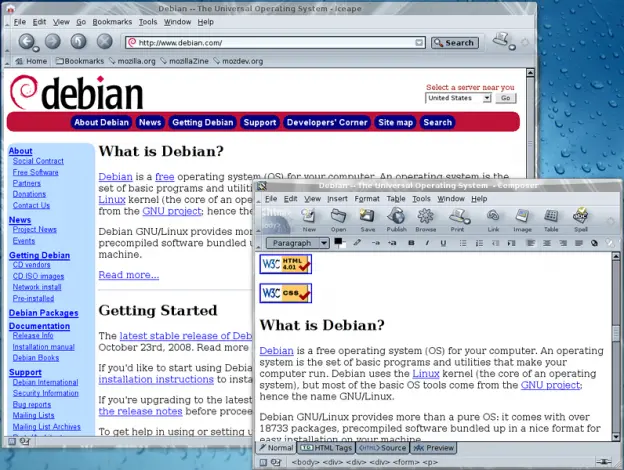The width and height of the screenshot is (624, 470).
Task: Click the W3C CSS validation badge
Action: 285,293
